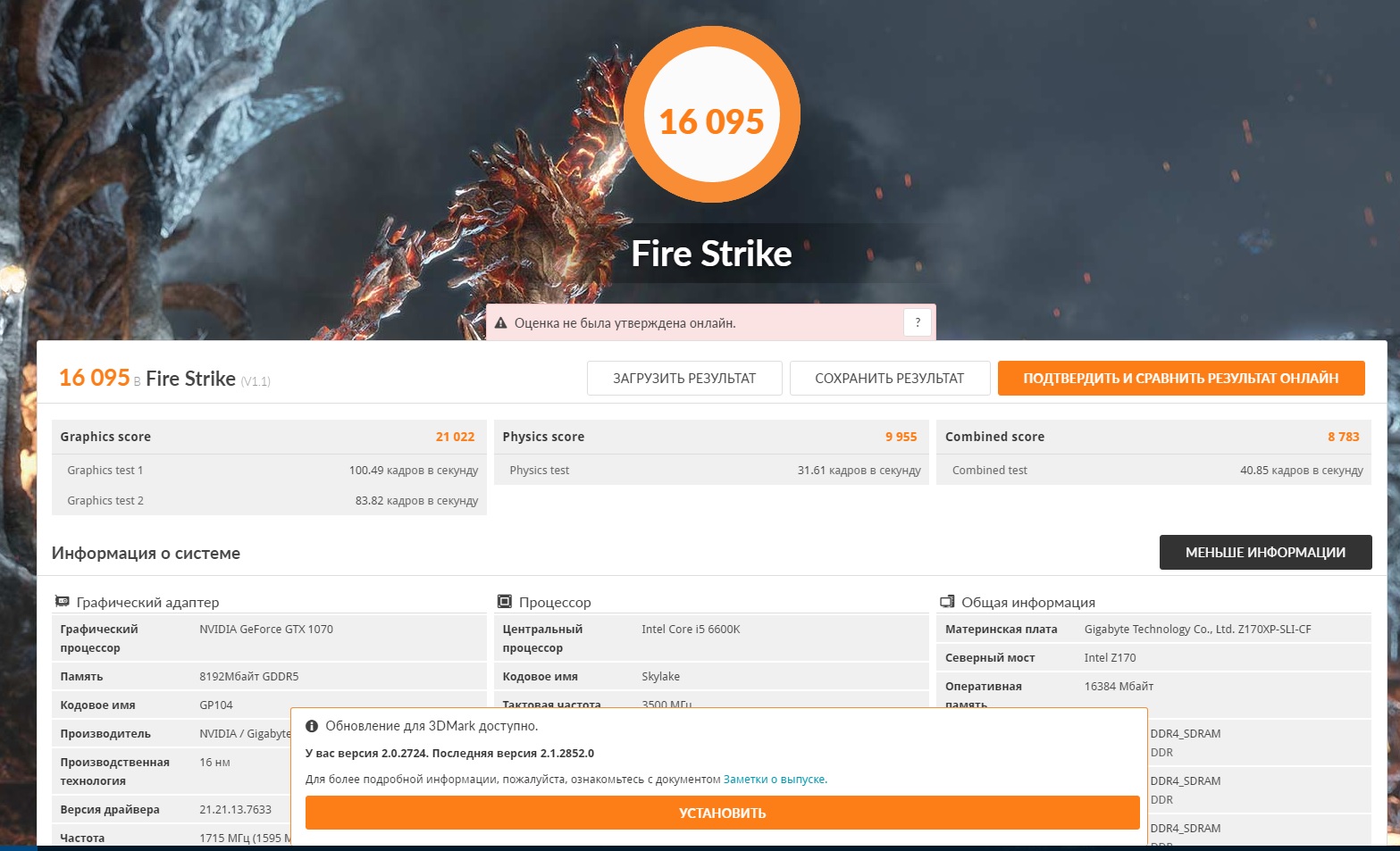Click the (V1.1) version label

(256, 381)
